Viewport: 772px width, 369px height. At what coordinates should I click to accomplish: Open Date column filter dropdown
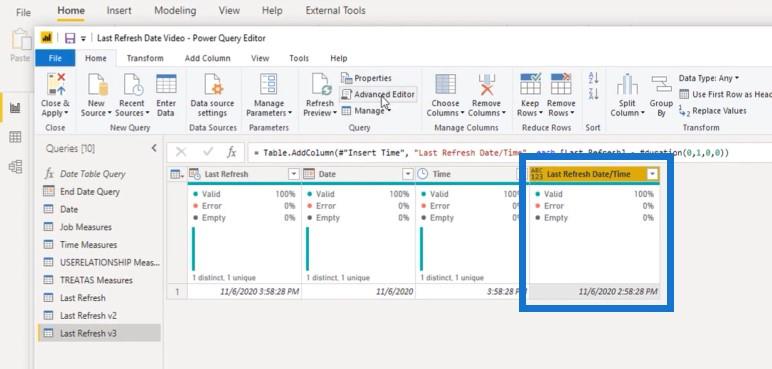pyautogui.click(x=408, y=174)
